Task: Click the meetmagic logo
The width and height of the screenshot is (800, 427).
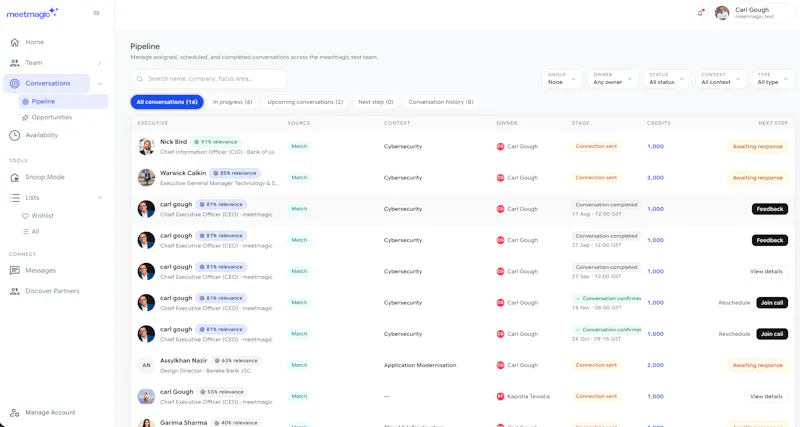Action: 32,13
